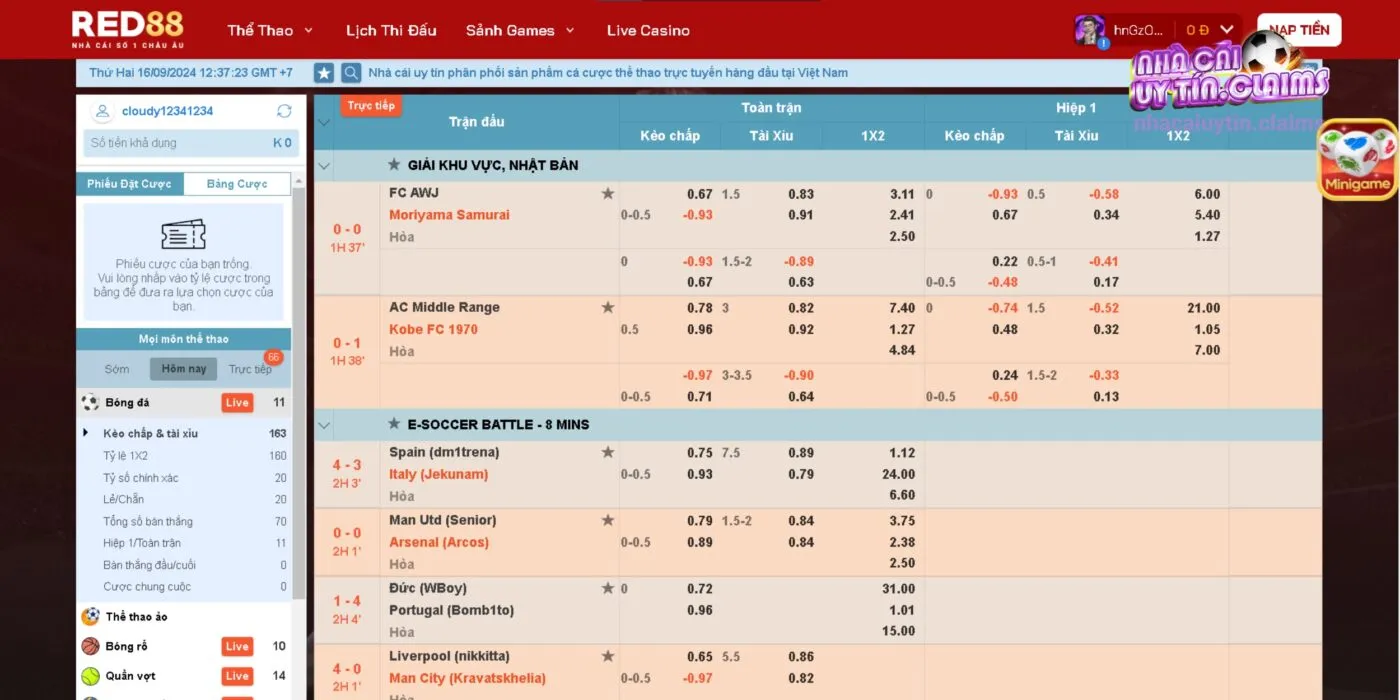The image size is (1400, 700).
Task: Click the search magnifier icon in announcement bar
Action: 351,73
